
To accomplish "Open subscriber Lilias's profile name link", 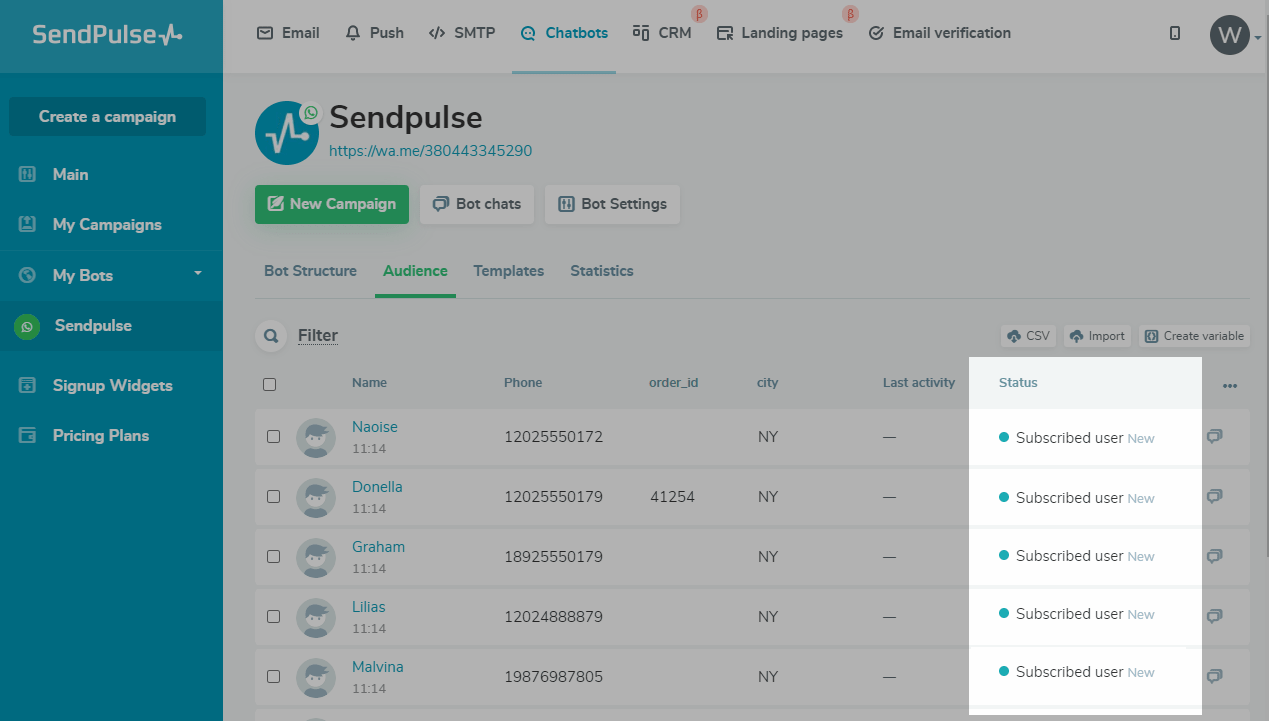I will coord(368,607).
